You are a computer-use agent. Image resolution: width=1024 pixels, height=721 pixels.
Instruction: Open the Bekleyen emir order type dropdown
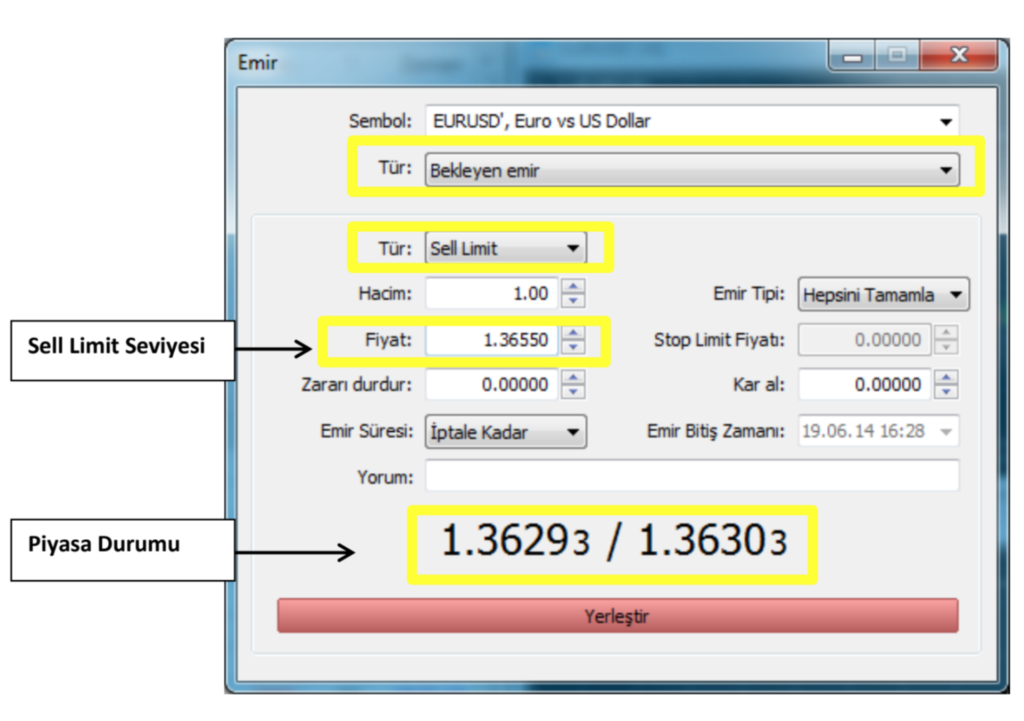click(x=692, y=170)
